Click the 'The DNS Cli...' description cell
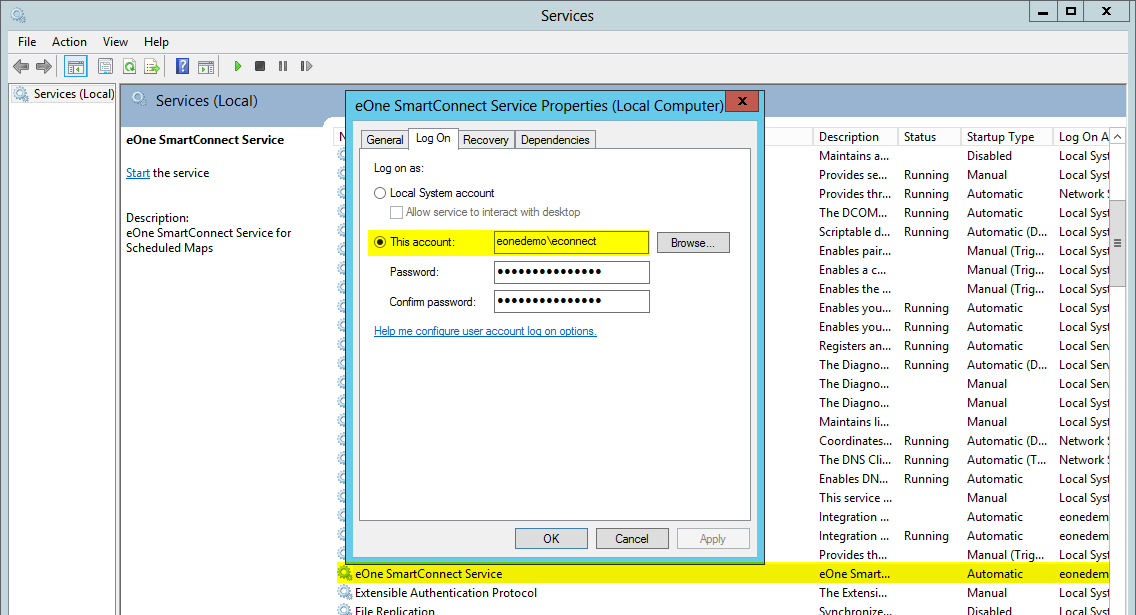The image size is (1136, 615). pyautogui.click(x=855, y=459)
